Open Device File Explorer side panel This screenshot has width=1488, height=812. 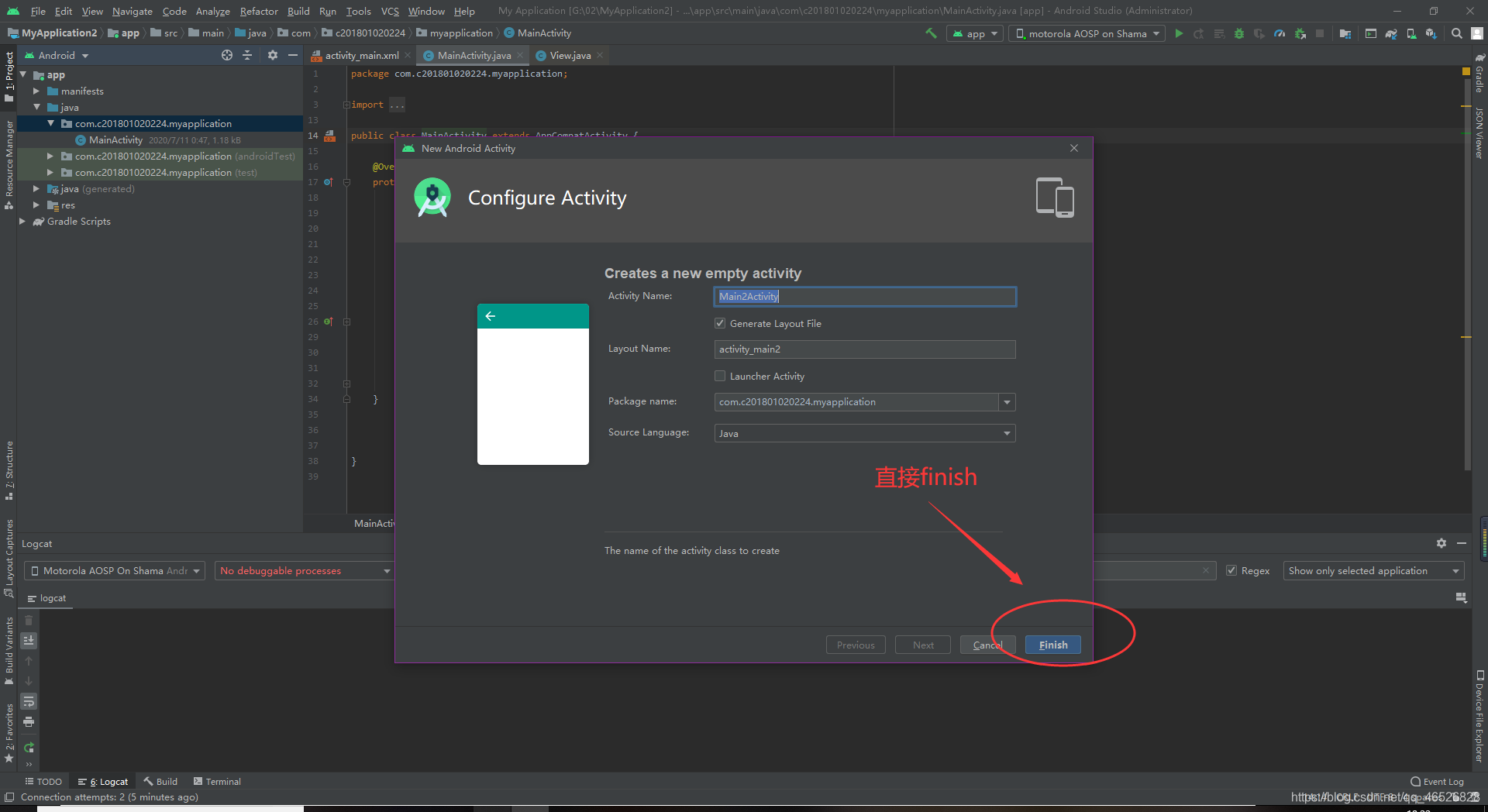tap(1479, 717)
